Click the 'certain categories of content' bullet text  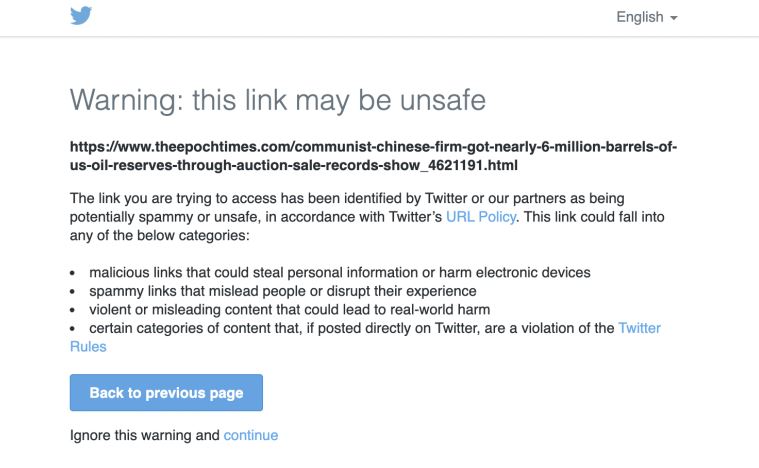click(351, 328)
